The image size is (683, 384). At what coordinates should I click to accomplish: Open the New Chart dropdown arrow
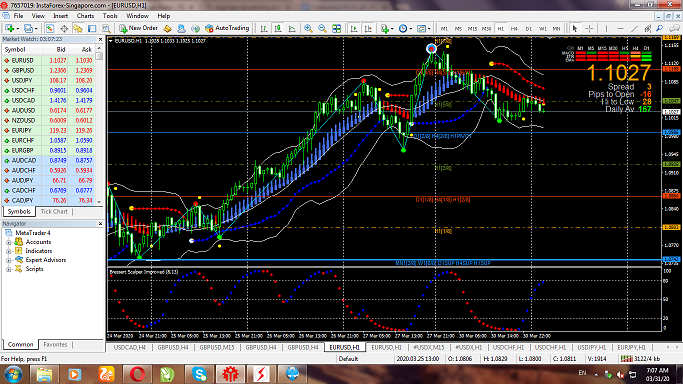pyautogui.click(x=17, y=28)
